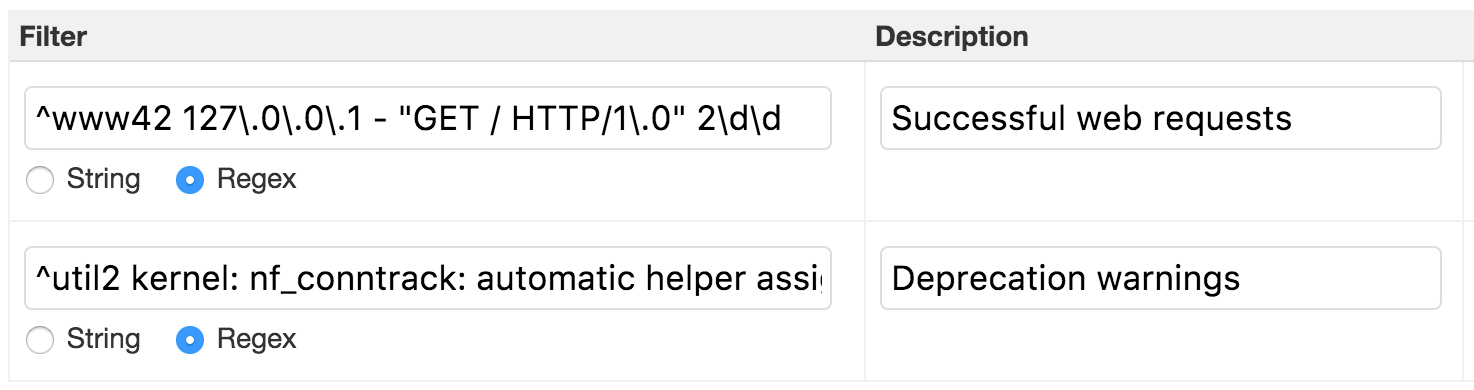
Task: Place cursor at the 2\d\d end of www42 filter
Action: 783,119
